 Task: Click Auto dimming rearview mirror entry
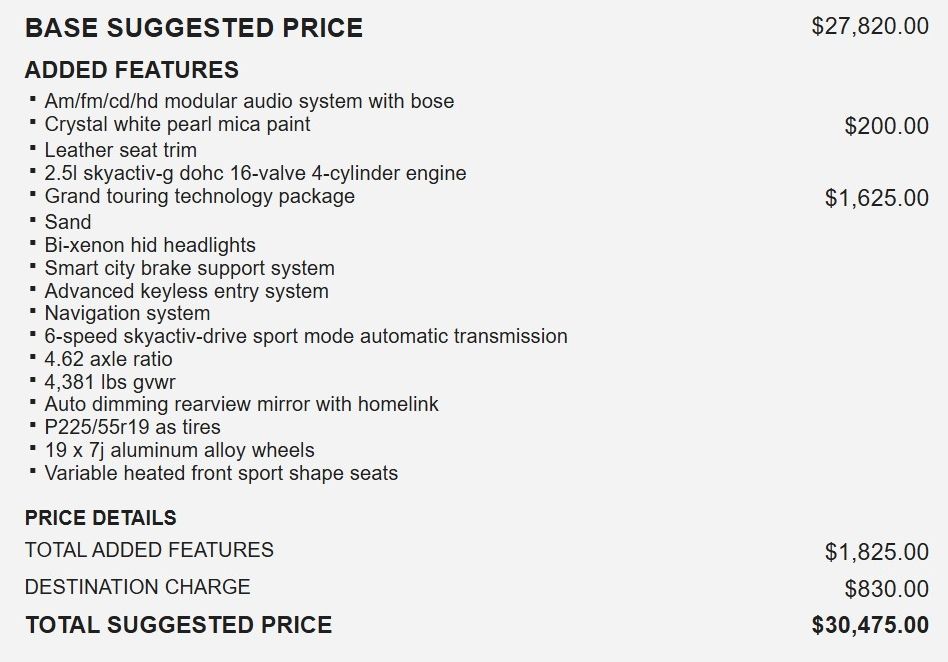tap(241, 404)
